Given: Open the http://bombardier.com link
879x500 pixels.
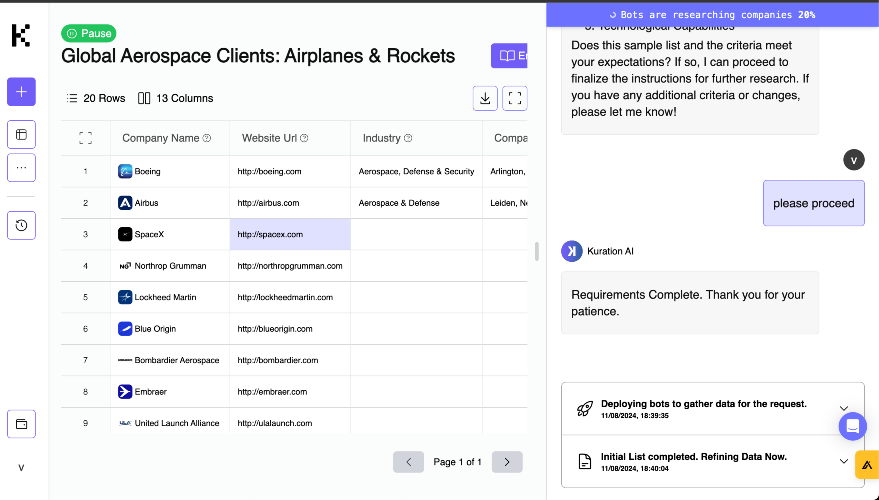Looking at the screenshot, I should [x=277, y=360].
